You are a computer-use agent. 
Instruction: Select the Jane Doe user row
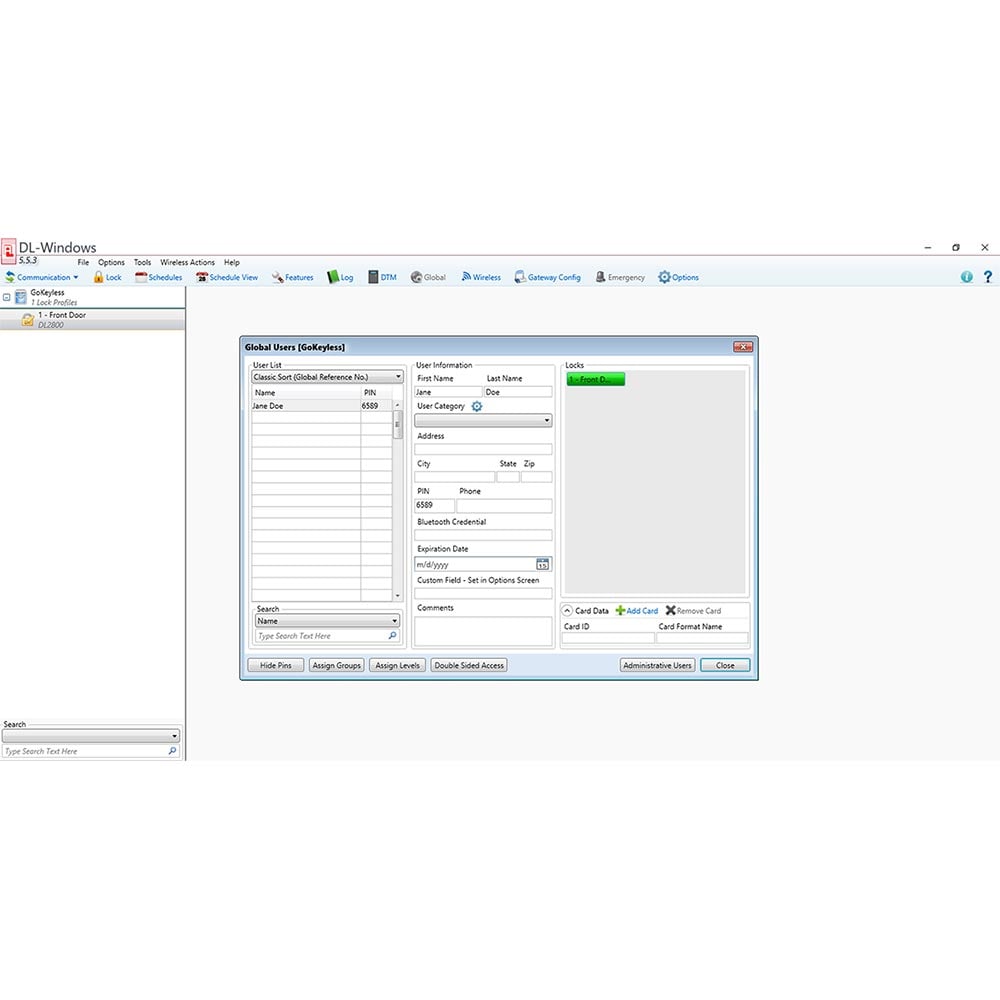[300, 406]
